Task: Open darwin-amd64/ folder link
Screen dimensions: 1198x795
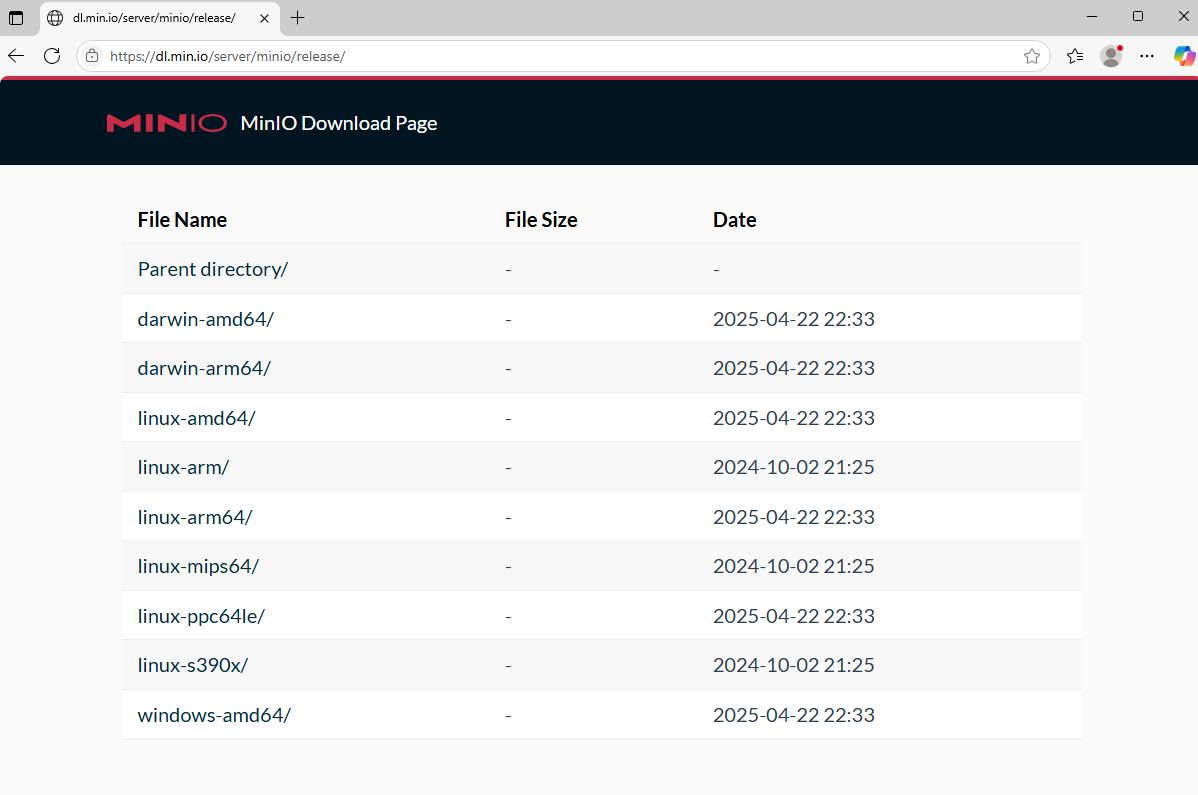Action: click(206, 318)
